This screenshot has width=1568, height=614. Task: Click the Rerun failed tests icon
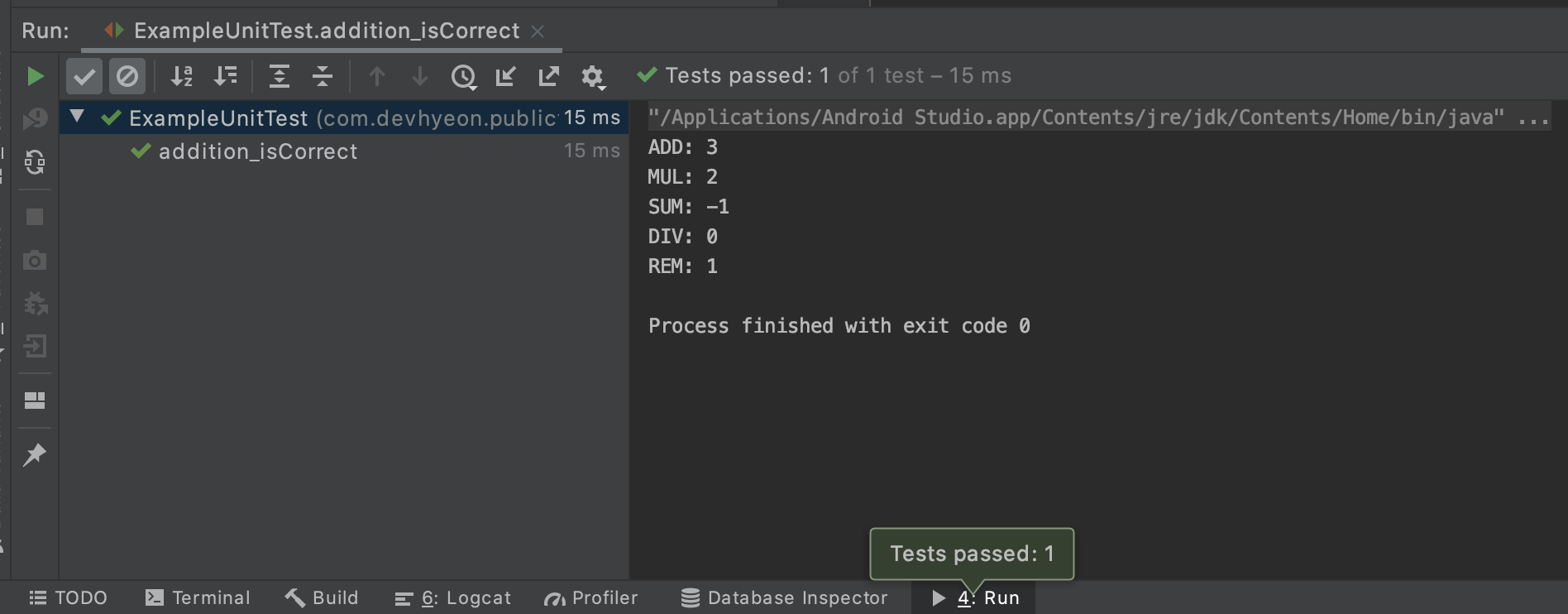pyautogui.click(x=35, y=118)
